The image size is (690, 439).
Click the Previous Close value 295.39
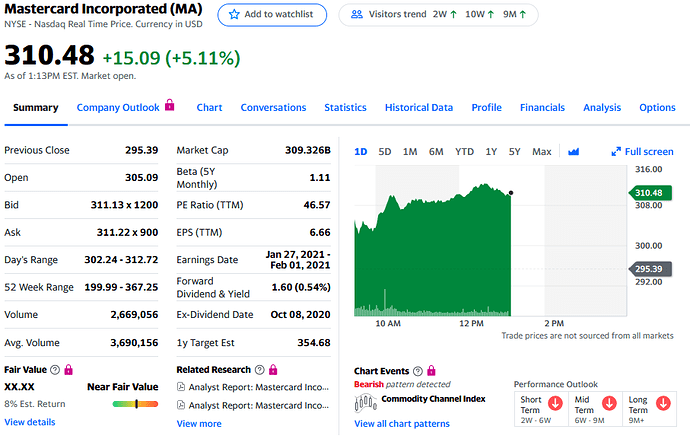click(141, 150)
